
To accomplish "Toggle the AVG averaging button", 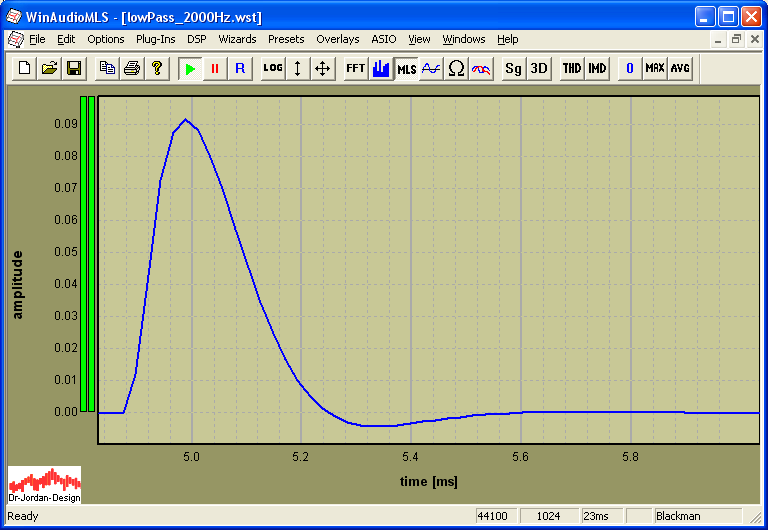I will pos(680,68).
